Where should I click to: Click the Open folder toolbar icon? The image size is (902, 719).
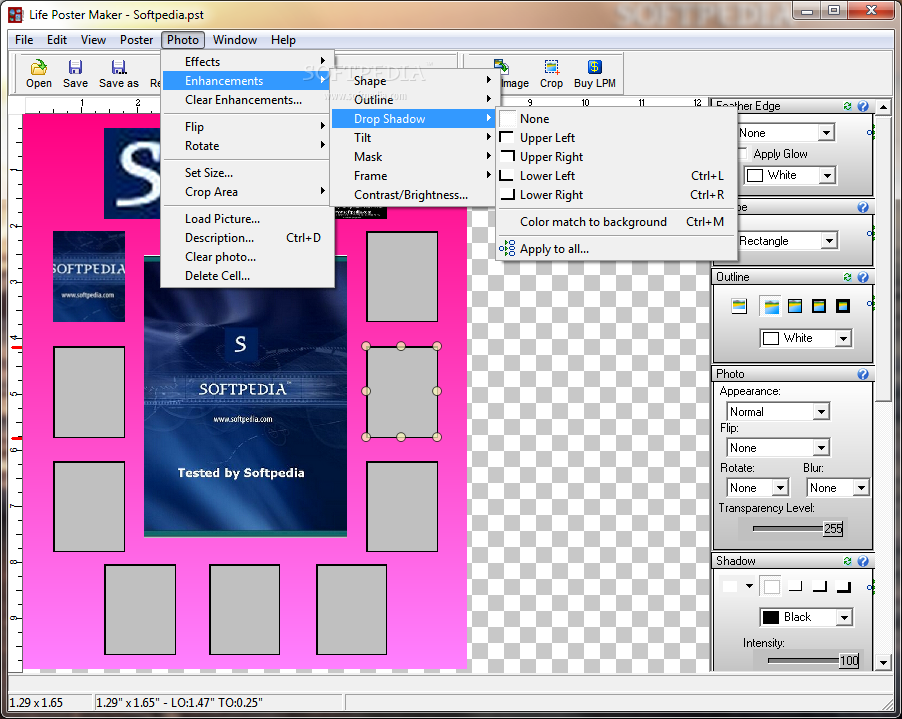(x=39, y=67)
